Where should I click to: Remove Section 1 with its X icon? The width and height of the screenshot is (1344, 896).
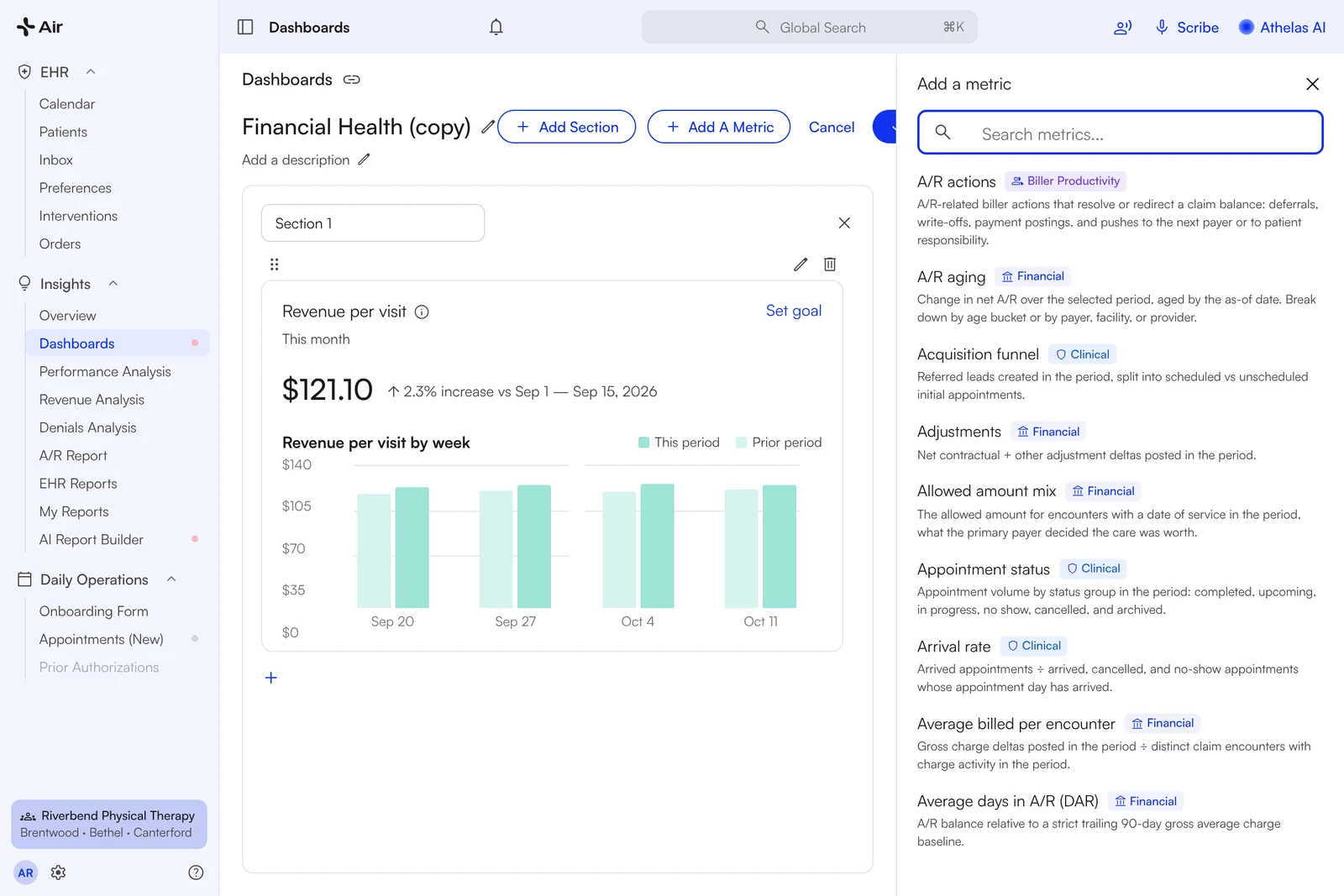tap(844, 223)
